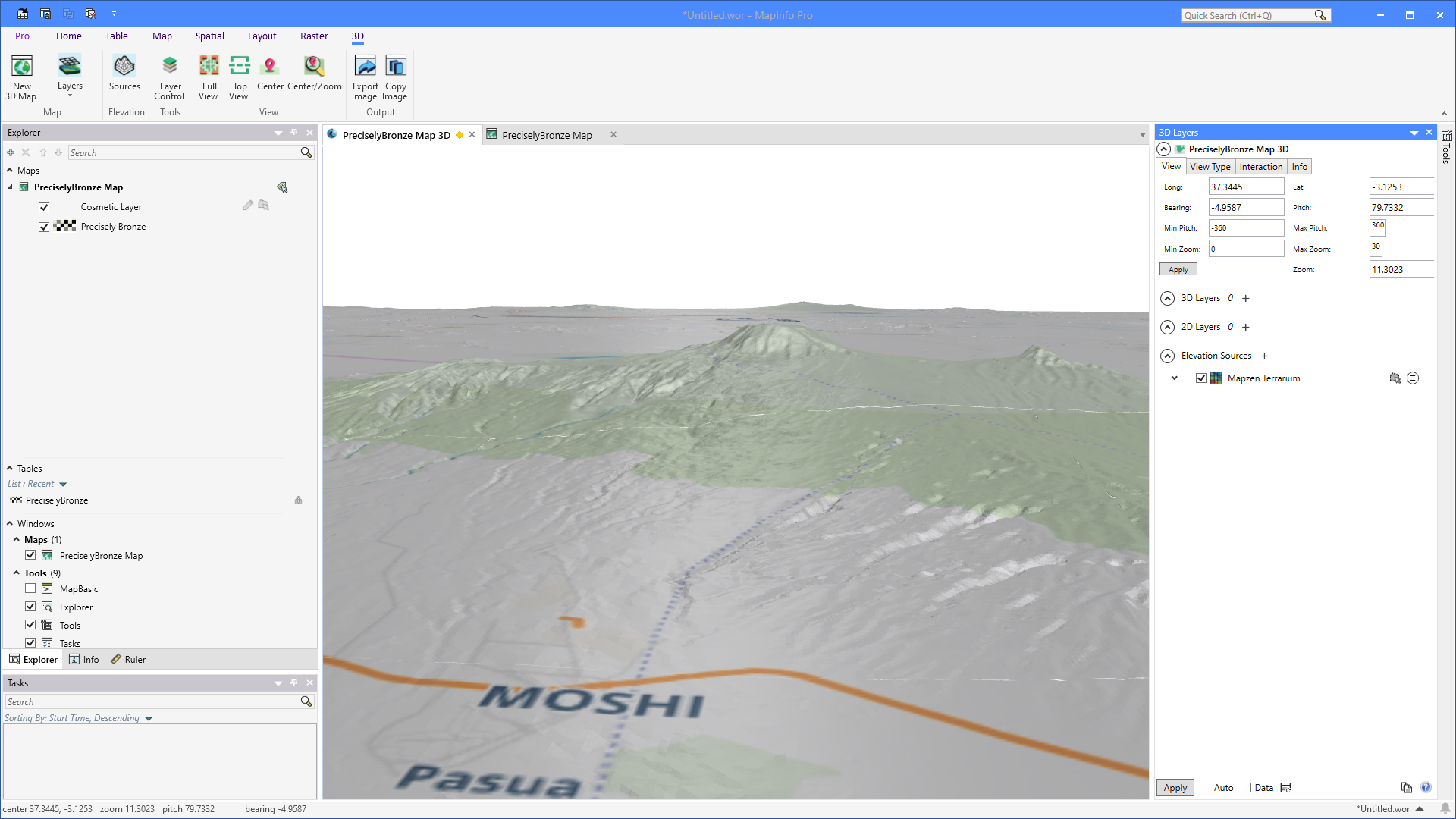Edit the Bearing value field

click(x=1246, y=207)
